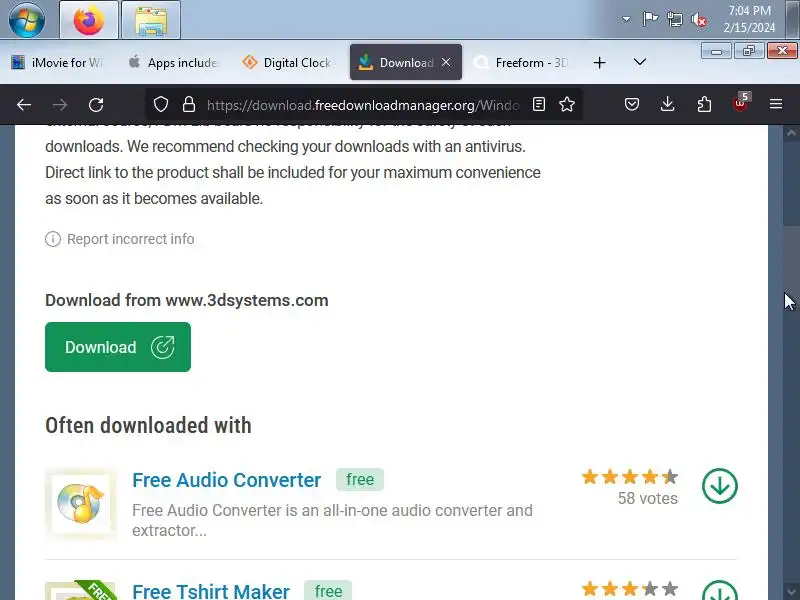Click the muted volume tray icon
Viewport: 800px width, 600px height.
(x=699, y=20)
